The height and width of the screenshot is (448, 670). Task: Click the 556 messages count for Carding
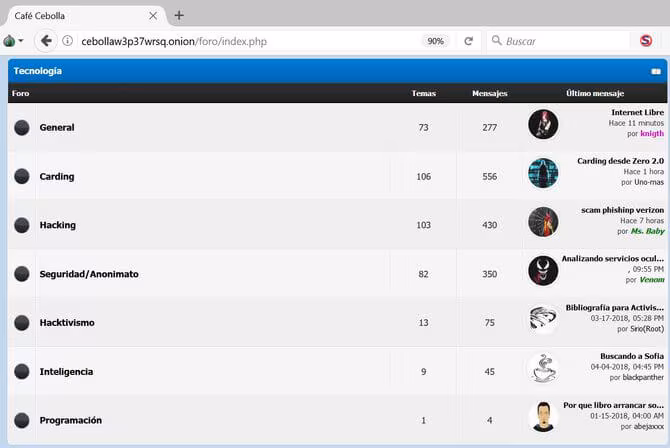(x=490, y=176)
